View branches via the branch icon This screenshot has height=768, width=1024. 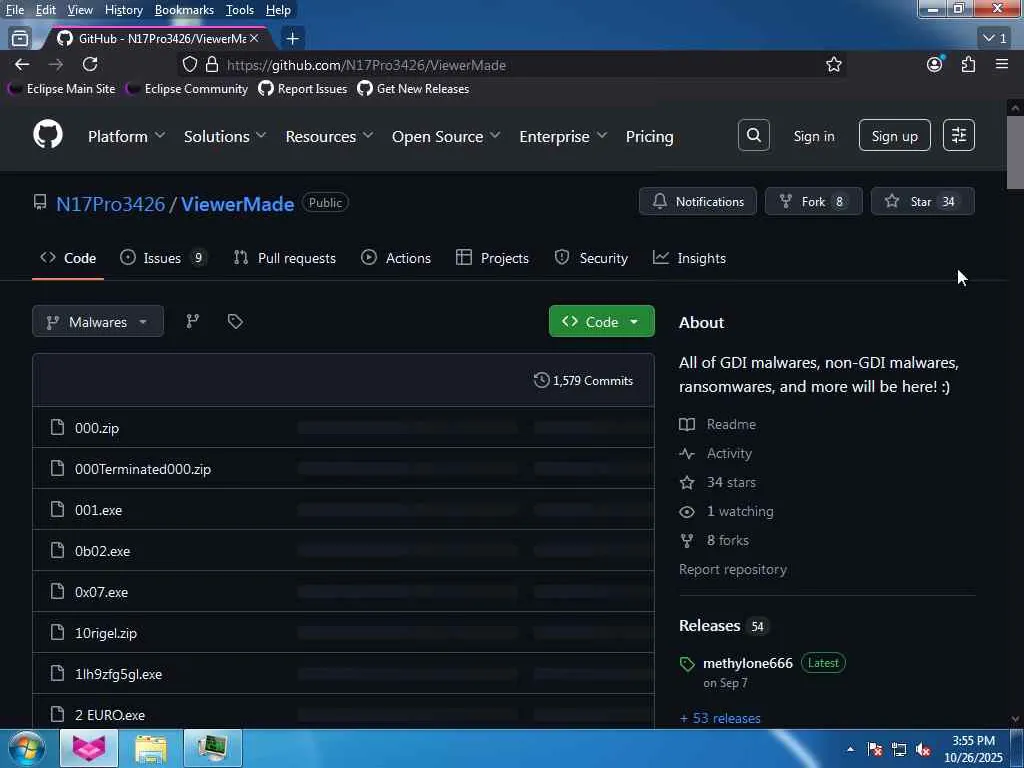click(193, 321)
